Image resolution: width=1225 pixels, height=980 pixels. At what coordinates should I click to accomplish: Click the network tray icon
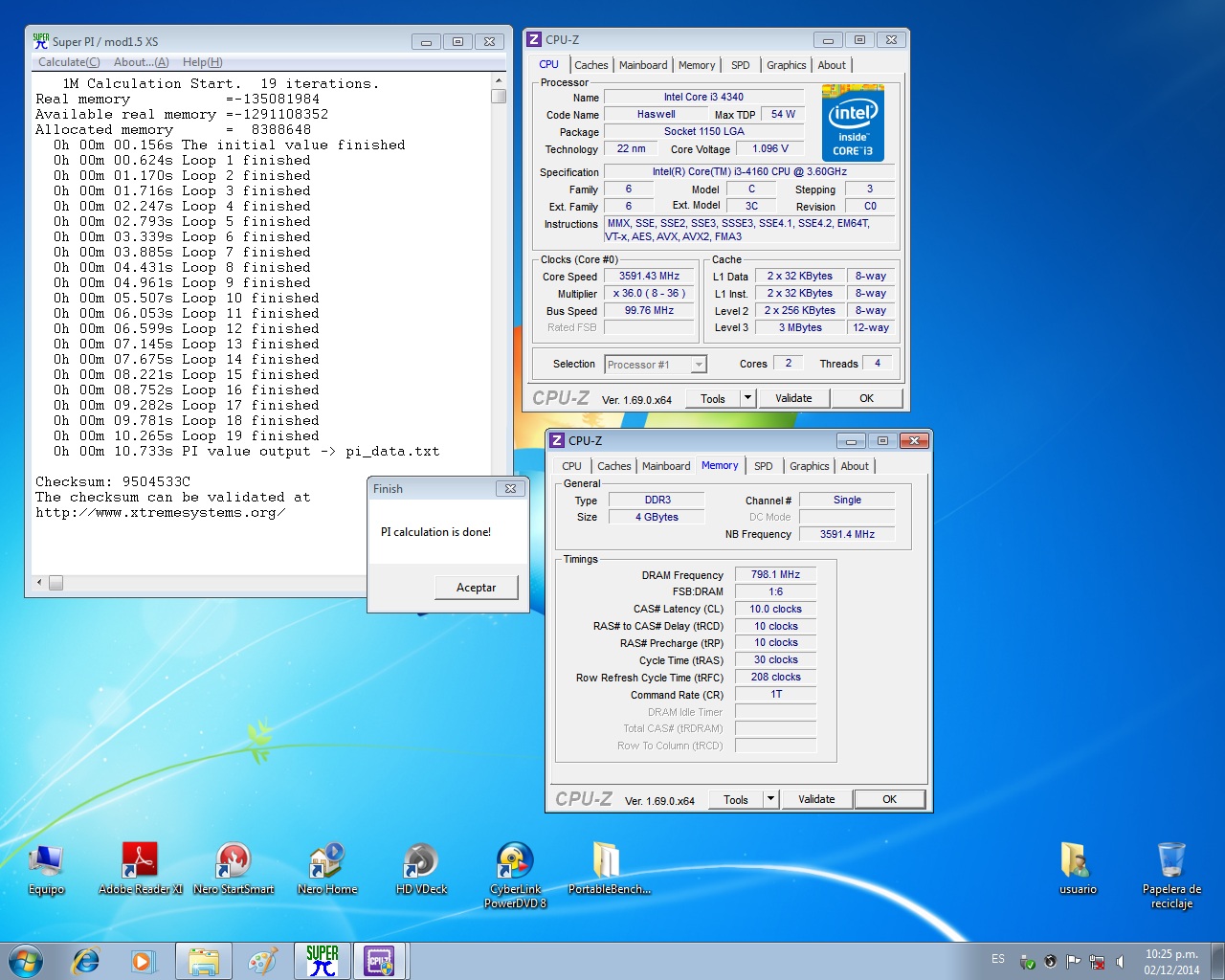(x=1097, y=961)
